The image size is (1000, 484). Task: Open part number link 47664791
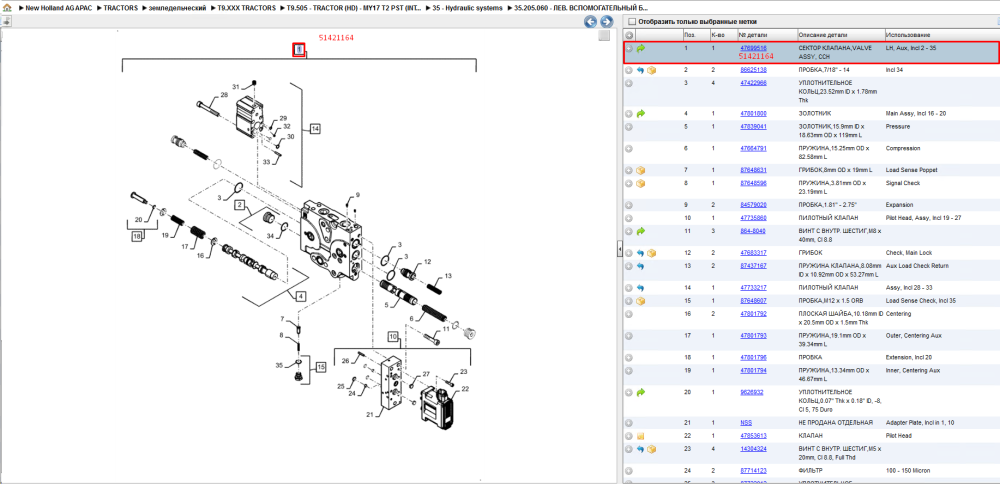753,148
